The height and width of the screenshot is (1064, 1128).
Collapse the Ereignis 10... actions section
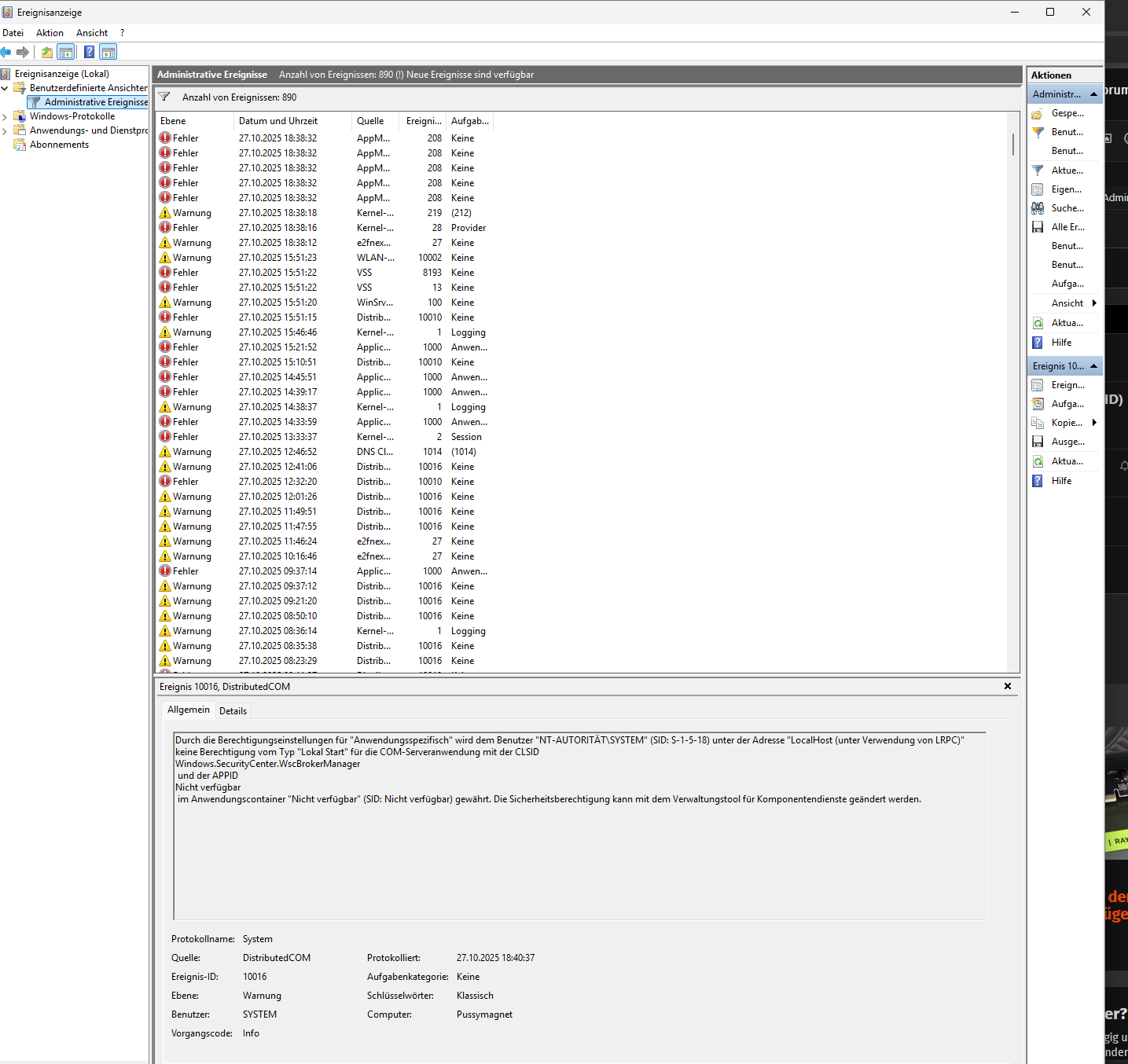coord(1093,366)
